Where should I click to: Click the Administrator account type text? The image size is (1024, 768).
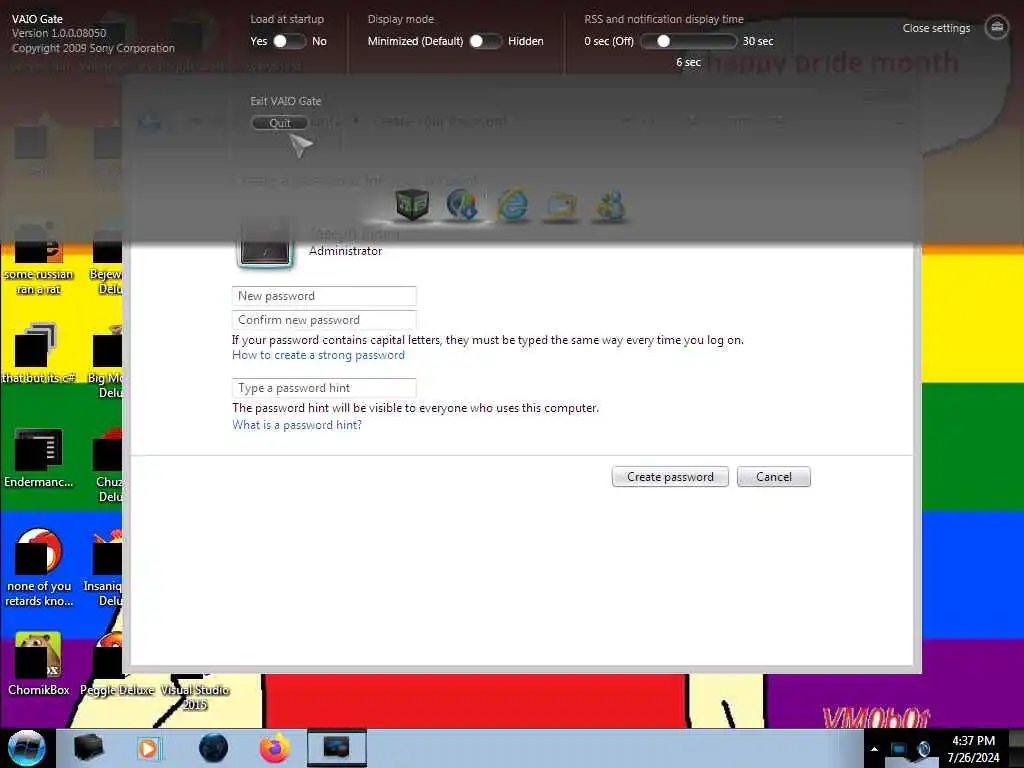pos(345,251)
